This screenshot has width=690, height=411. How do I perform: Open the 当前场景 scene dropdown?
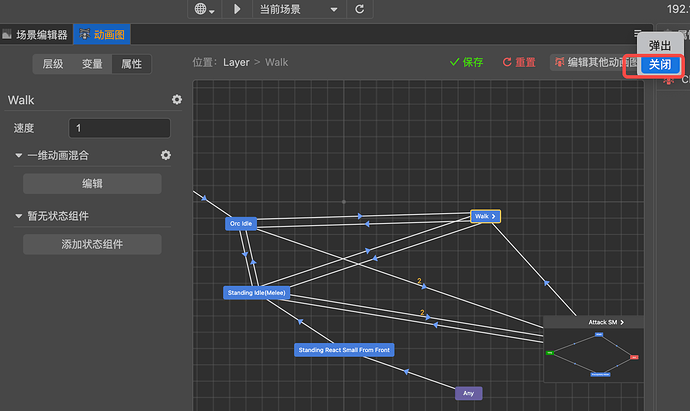pyautogui.click(x=299, y=9)
